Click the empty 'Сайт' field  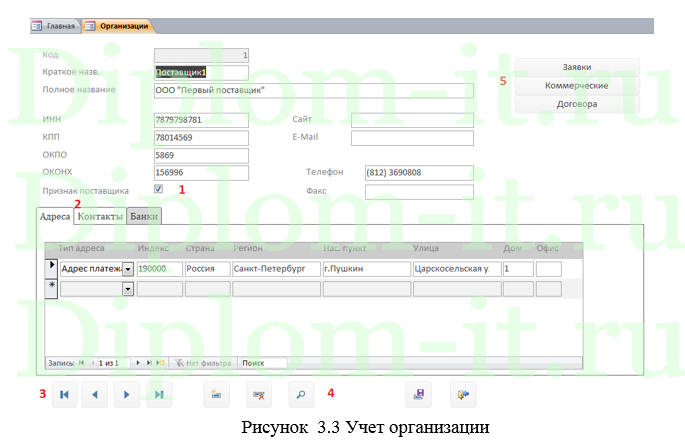point(412,120)
